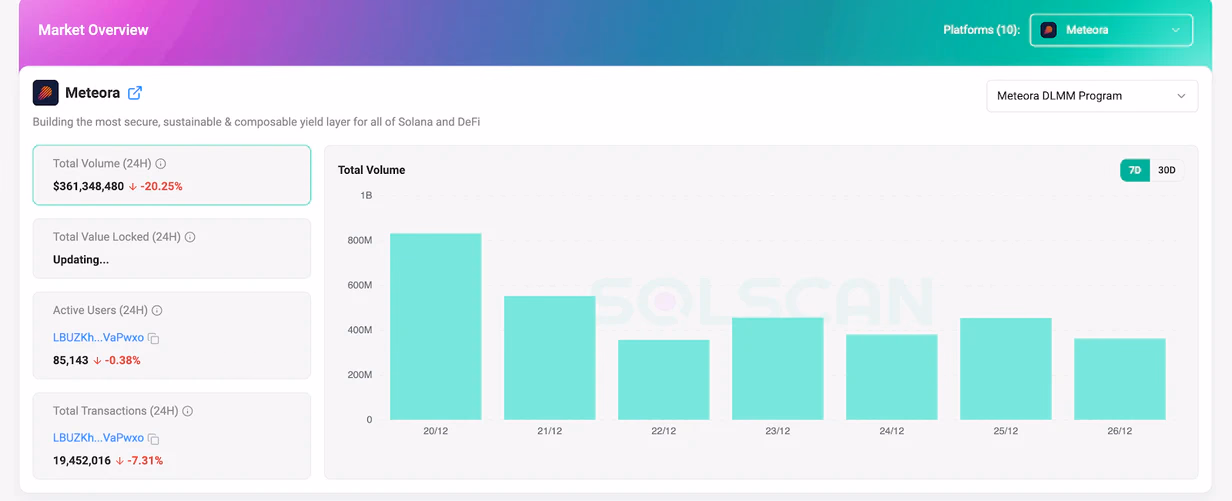Click the 1B axis label

[366, 195]
